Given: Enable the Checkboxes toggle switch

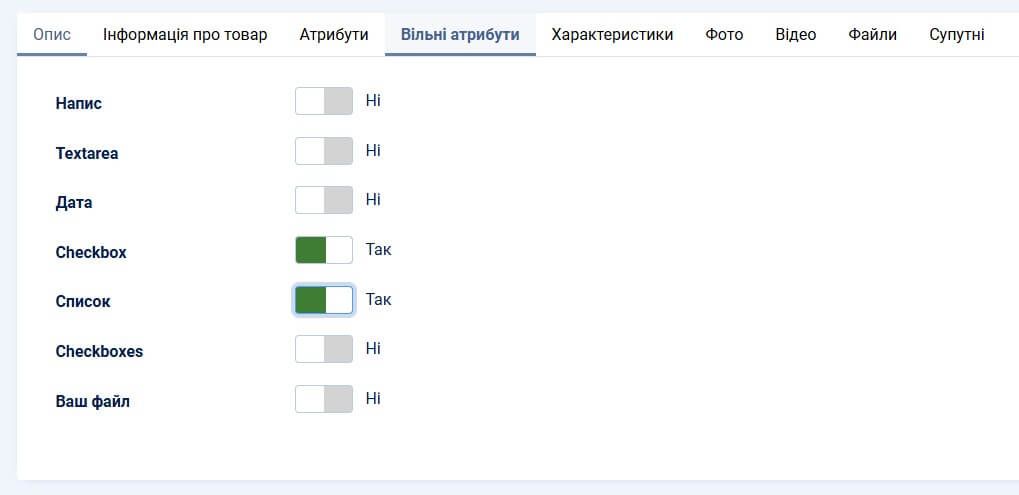Looking at the screenshot, I should click(324, 349).
